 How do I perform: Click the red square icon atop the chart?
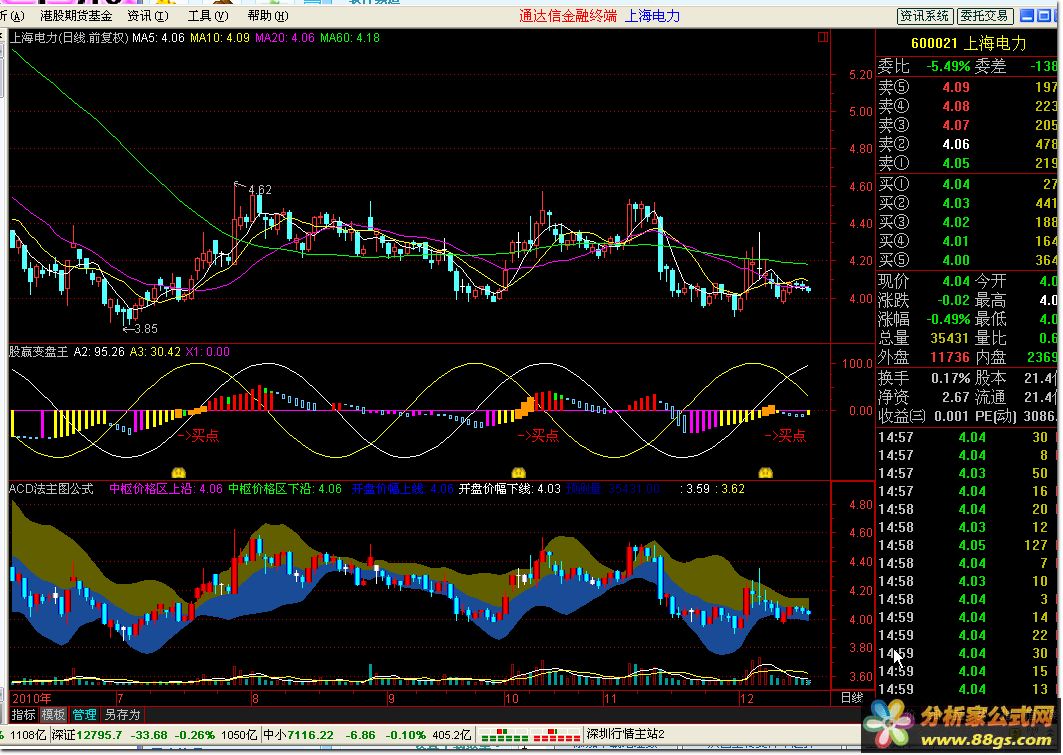click(823, 38)
